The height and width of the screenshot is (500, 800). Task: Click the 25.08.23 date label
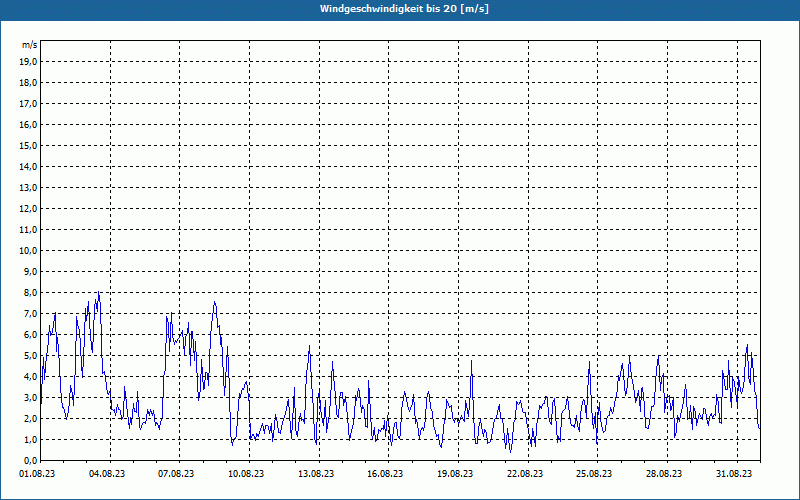point(594,473)
